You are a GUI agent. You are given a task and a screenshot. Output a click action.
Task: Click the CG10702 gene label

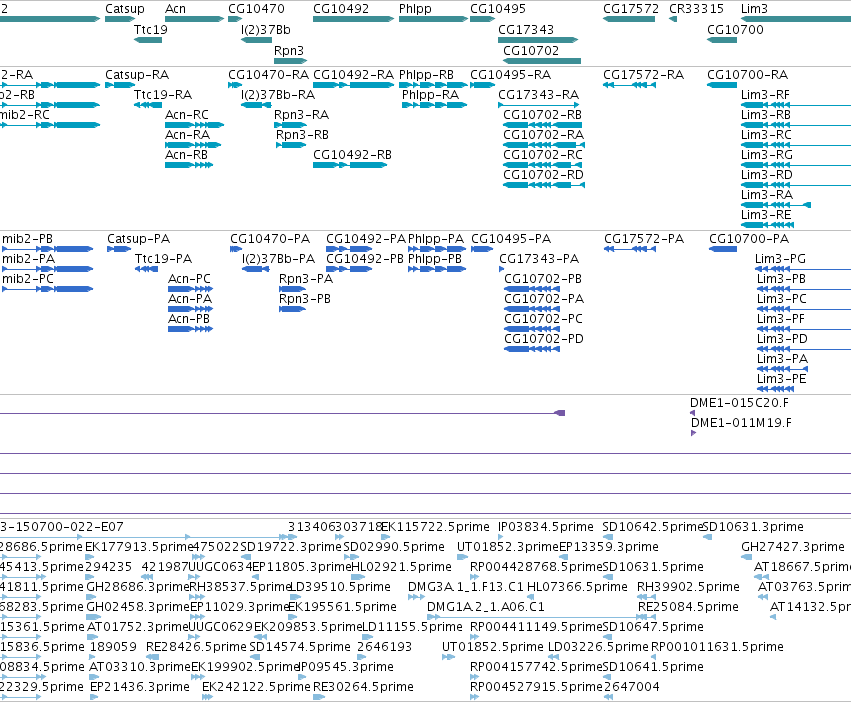tap(531, 50)
